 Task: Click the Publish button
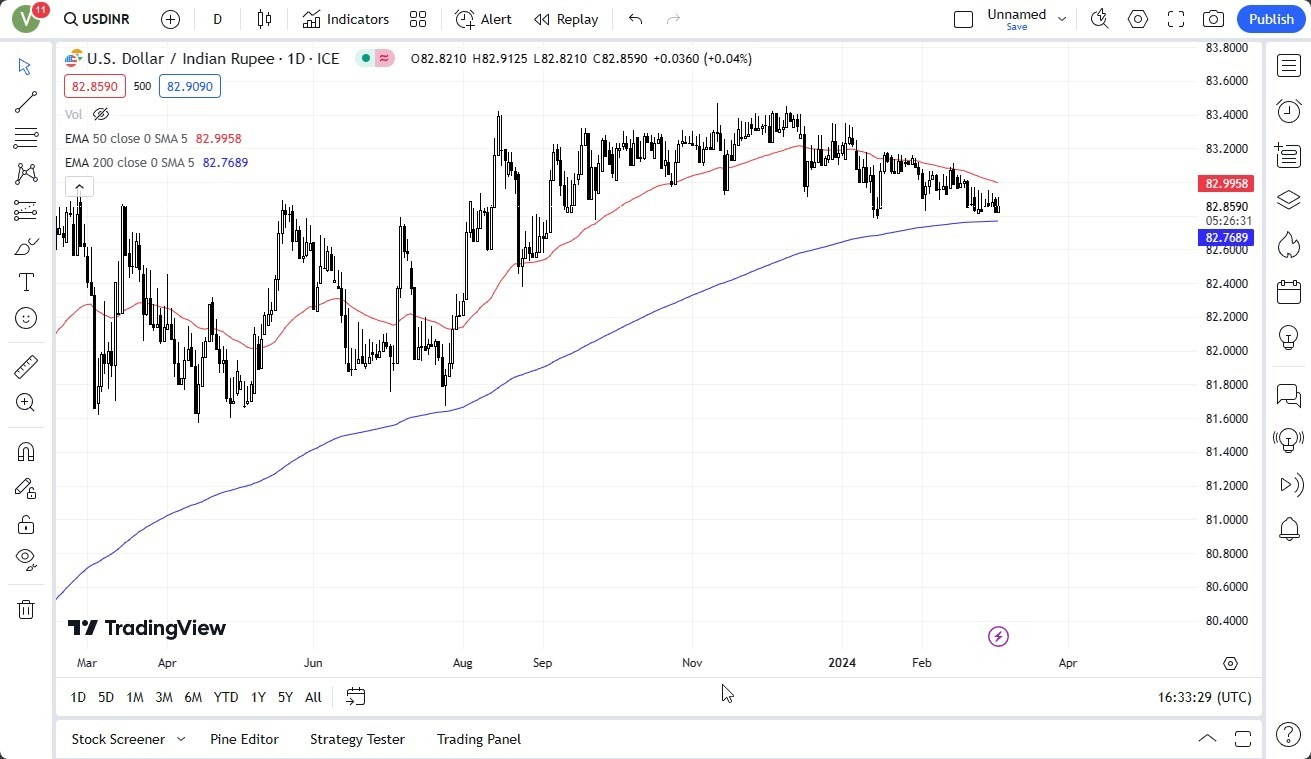click(1271, 19)
